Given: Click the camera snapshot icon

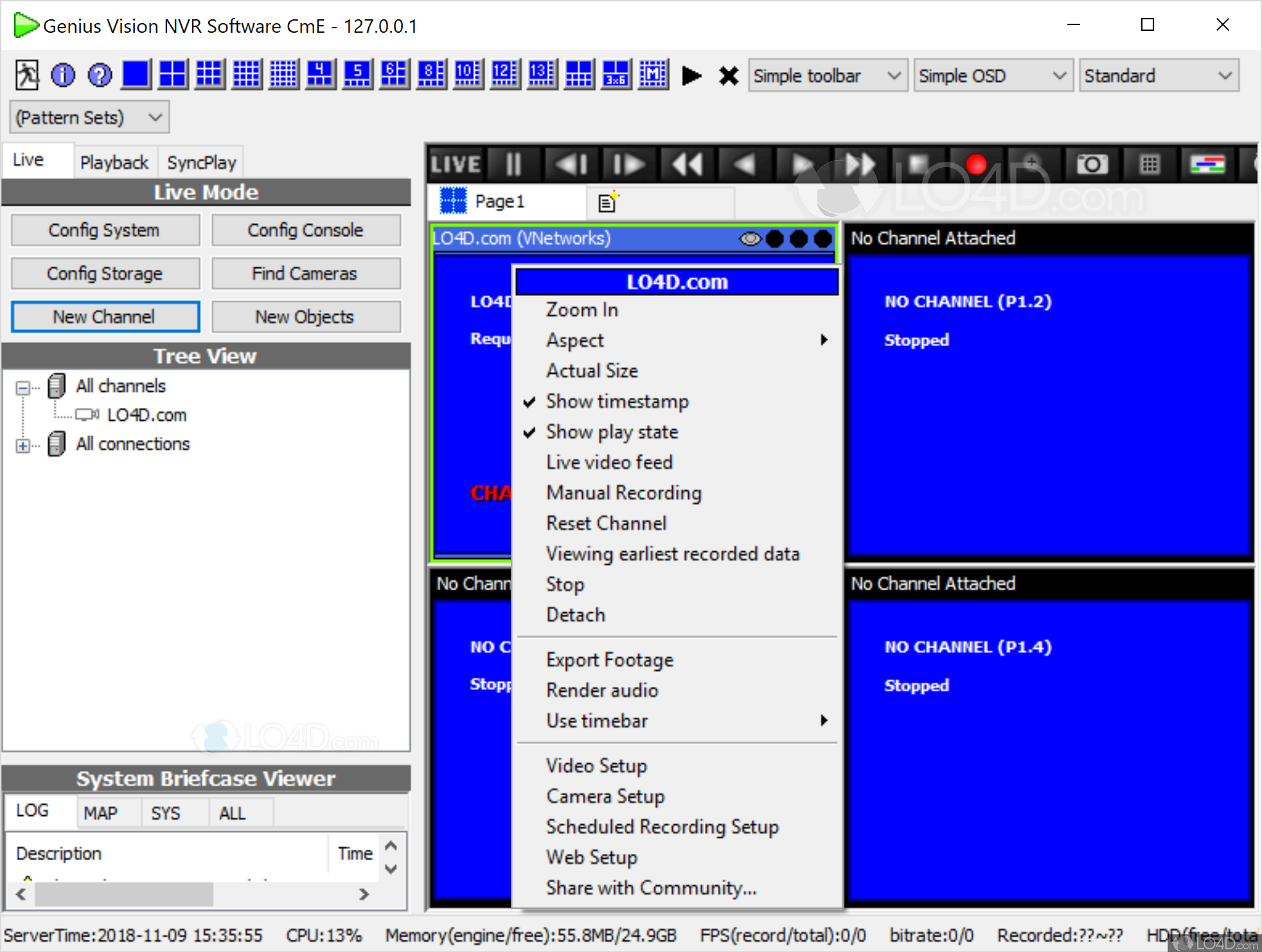Looking at the screenshot, I should 1091,164.
